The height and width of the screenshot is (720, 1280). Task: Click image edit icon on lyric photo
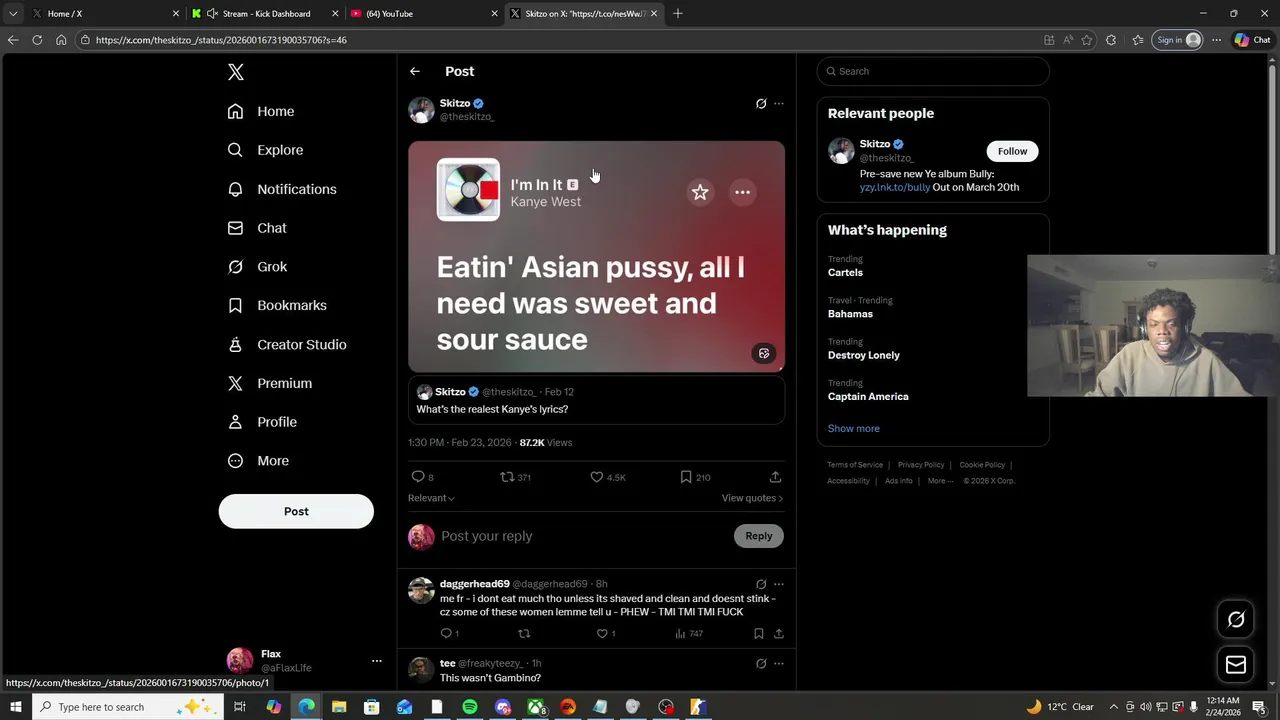coord(764,353)
